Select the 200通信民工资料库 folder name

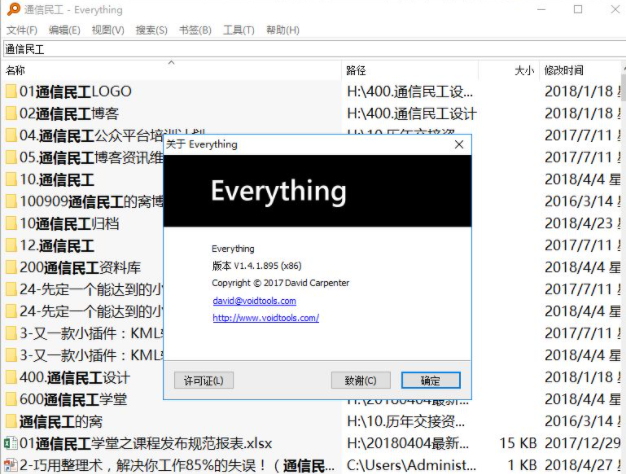80,267
